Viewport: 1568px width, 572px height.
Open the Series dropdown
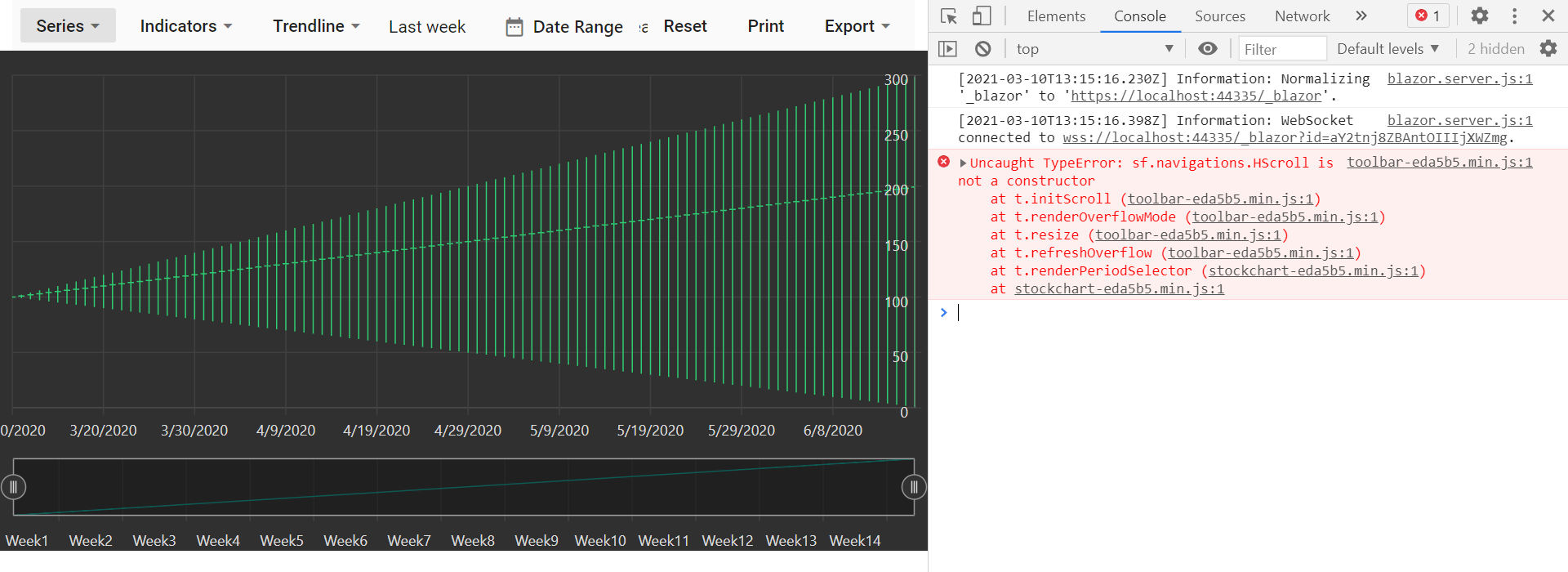pyautogui.click(x=68, y=26)
